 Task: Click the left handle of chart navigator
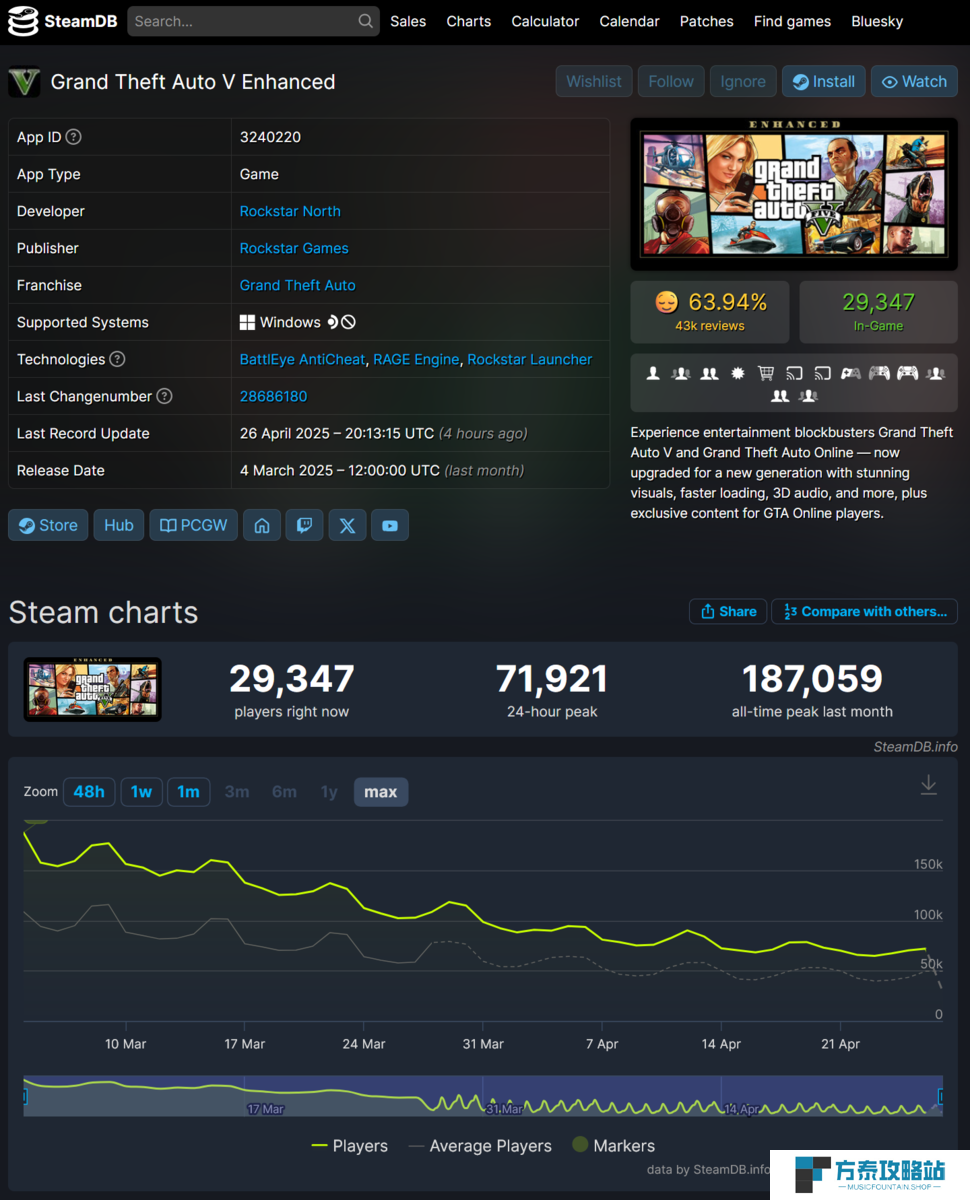[x=25, y=1097]
